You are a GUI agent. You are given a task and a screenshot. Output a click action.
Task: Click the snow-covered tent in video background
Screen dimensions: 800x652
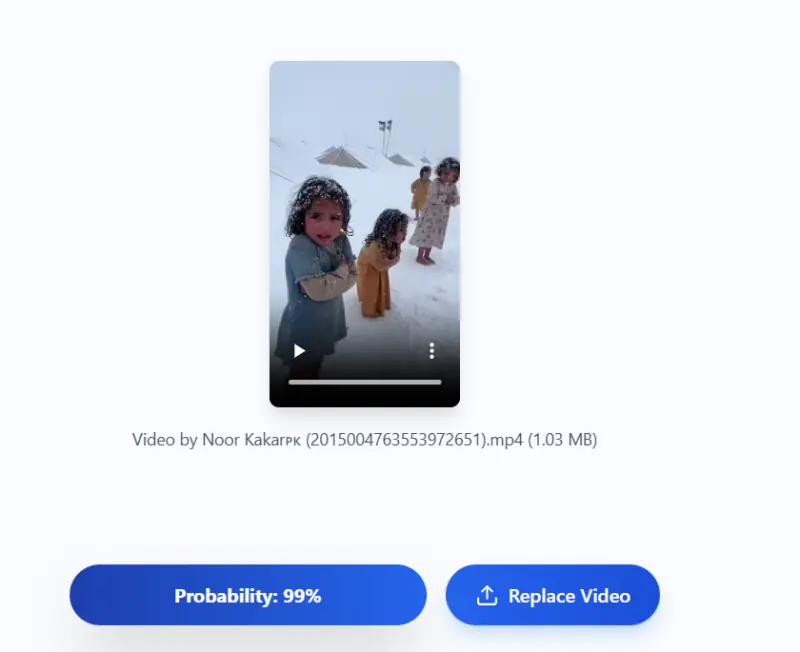click(x=341, y=156)
